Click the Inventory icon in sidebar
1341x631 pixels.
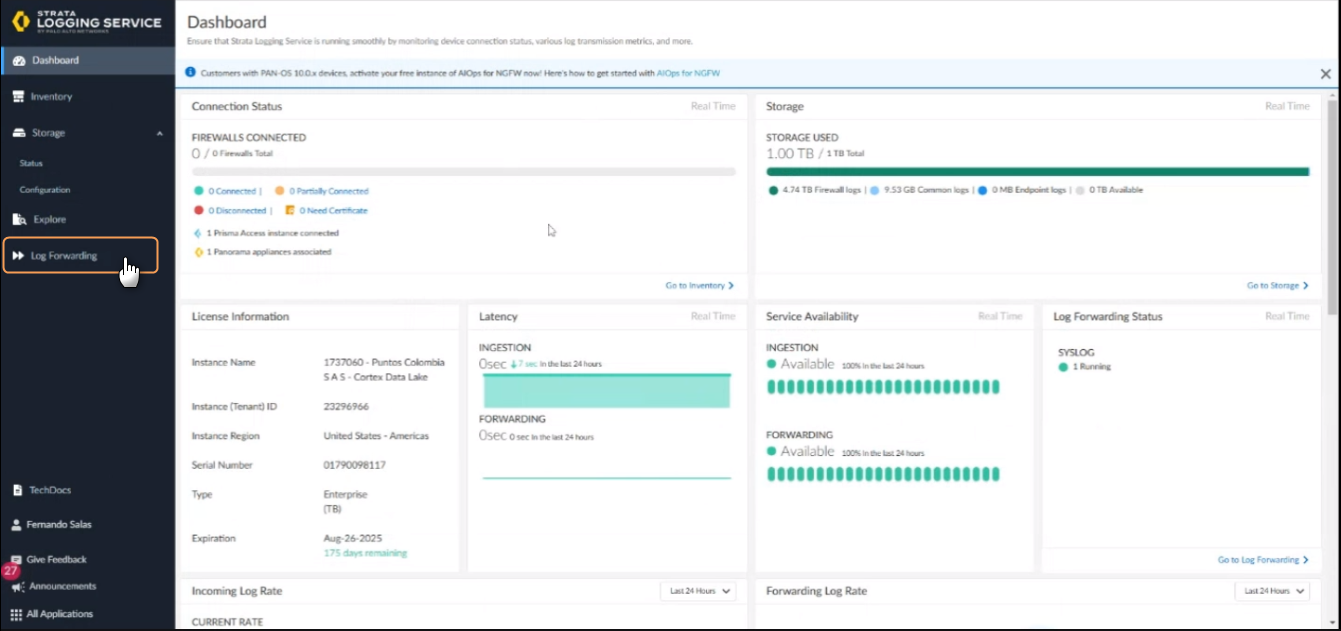18,97
